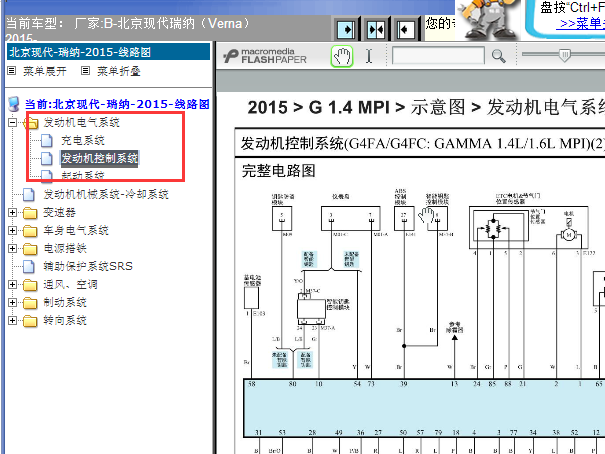
Task: Move the FlashPaper zoom slider handle
Action: [x=564, y=55]
